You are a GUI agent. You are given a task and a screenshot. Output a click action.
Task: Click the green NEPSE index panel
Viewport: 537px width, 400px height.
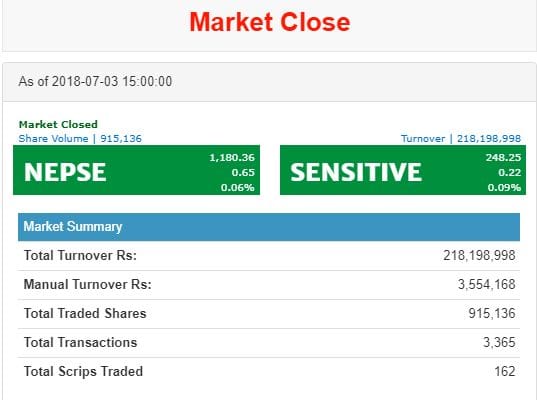136,170
